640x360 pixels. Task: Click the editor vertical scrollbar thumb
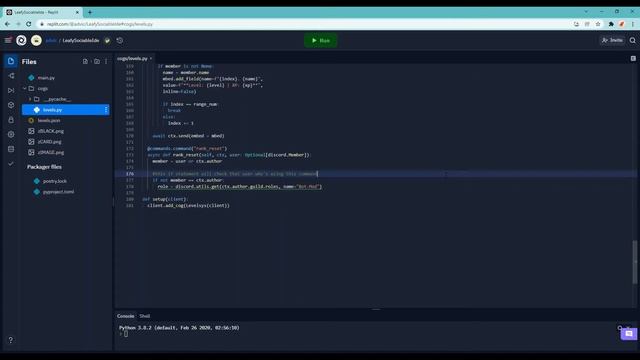click(635, 262)
